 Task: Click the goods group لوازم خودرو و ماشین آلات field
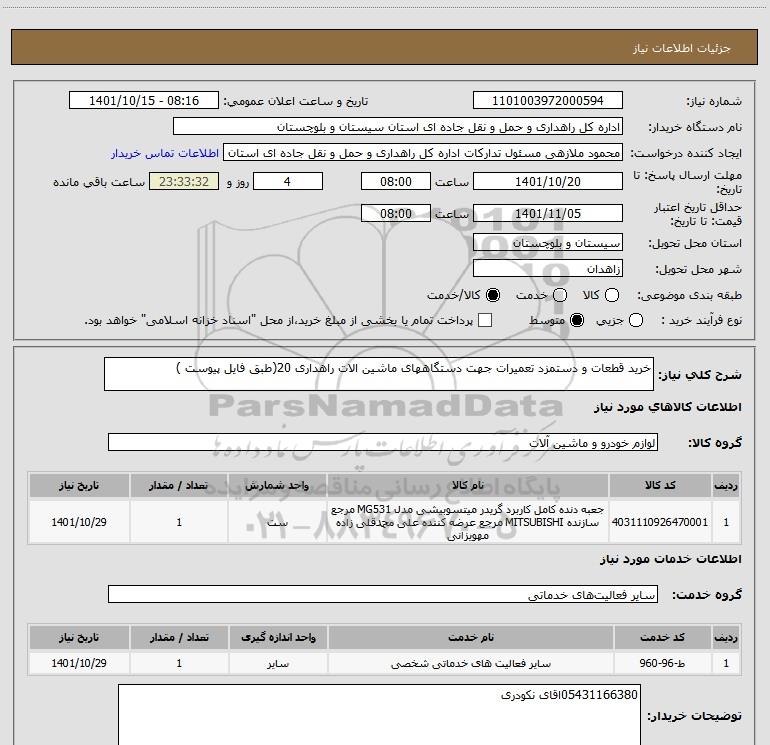[x=383, y=442]
